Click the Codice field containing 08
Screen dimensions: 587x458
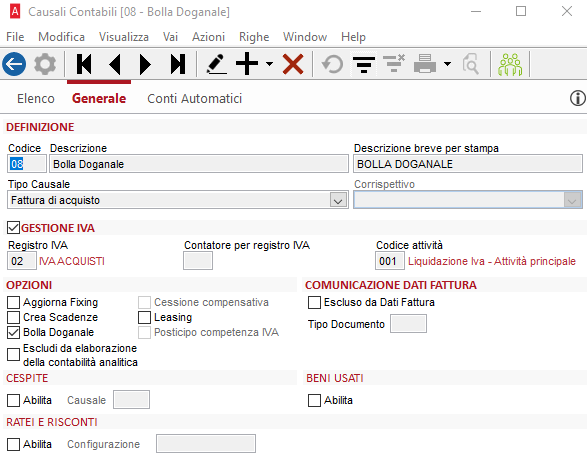pos(27,164)
